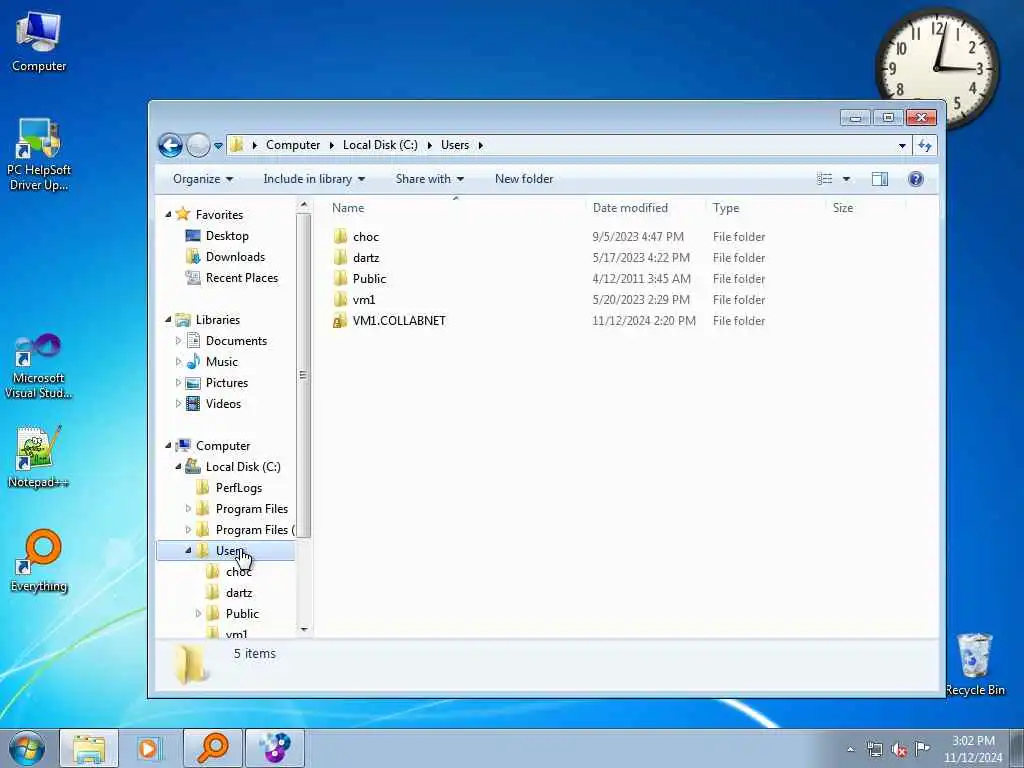The height and width of the screenshot is (768, 1024).
Task: Click Windows Explorer in the taskbar
Action: pyautogui.click(x=89, y=748)
